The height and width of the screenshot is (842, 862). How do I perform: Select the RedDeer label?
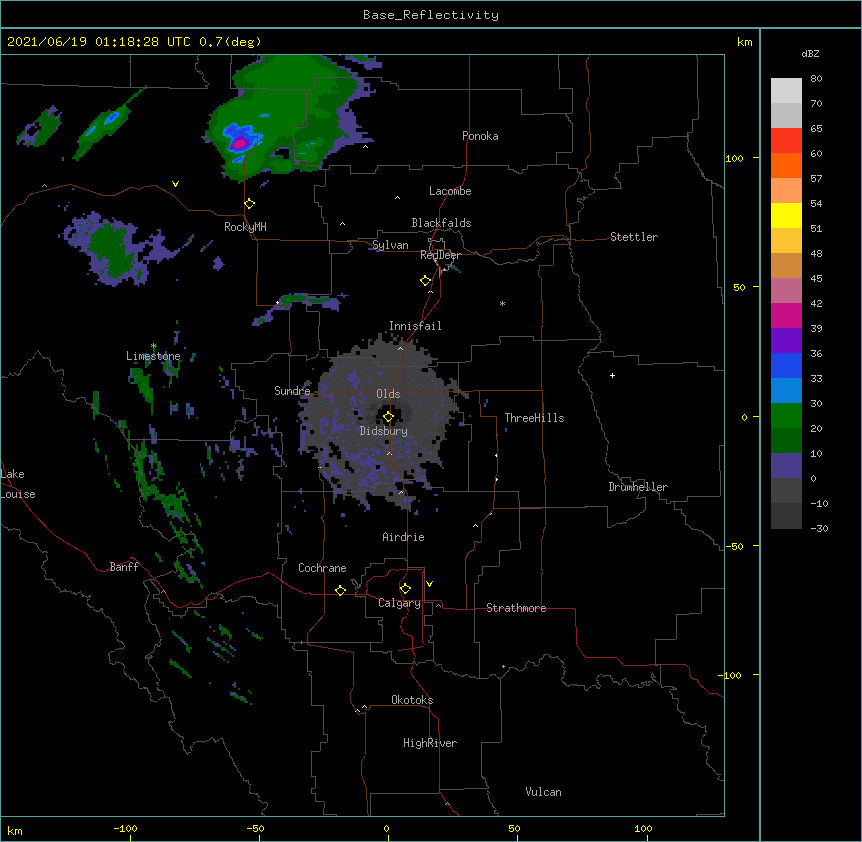point(440,255)
